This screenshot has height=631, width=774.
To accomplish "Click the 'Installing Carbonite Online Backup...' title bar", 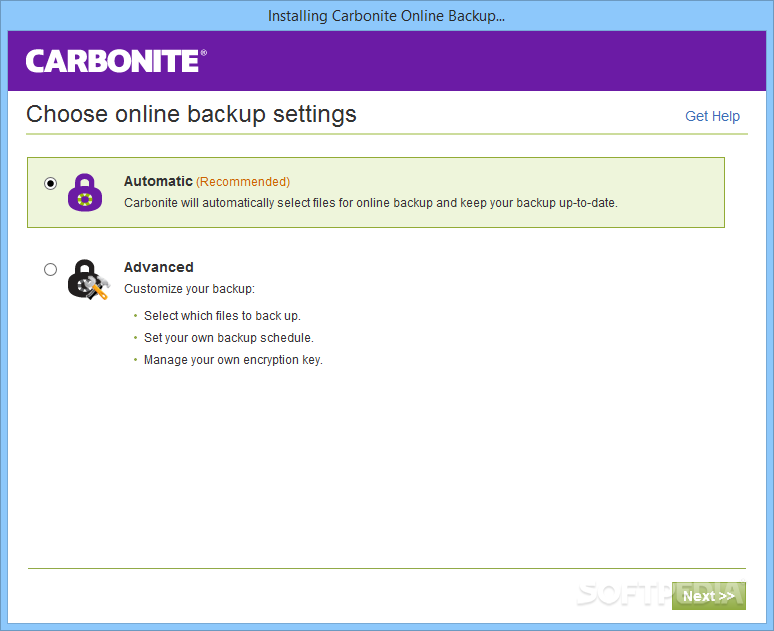I will click(x=387, y=16).
